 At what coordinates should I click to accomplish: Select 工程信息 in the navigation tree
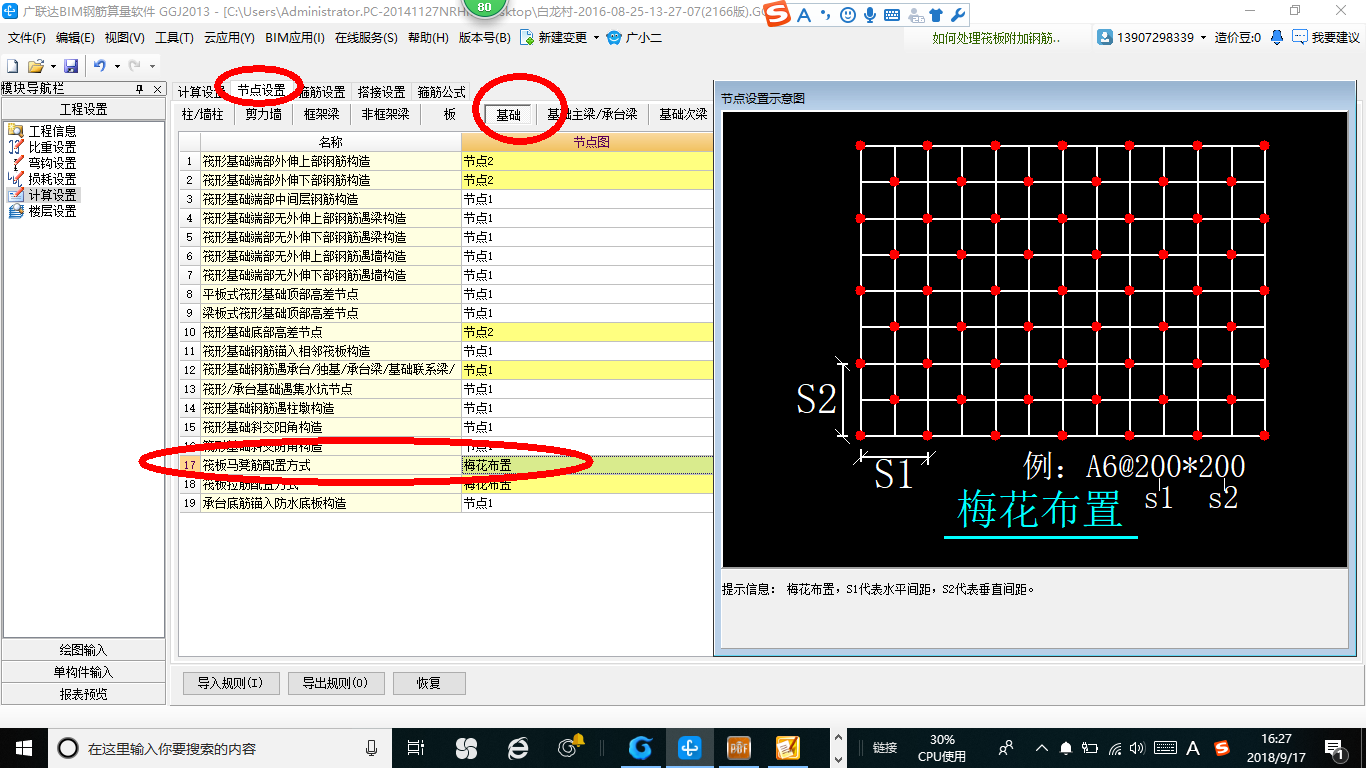click(52, 131)
